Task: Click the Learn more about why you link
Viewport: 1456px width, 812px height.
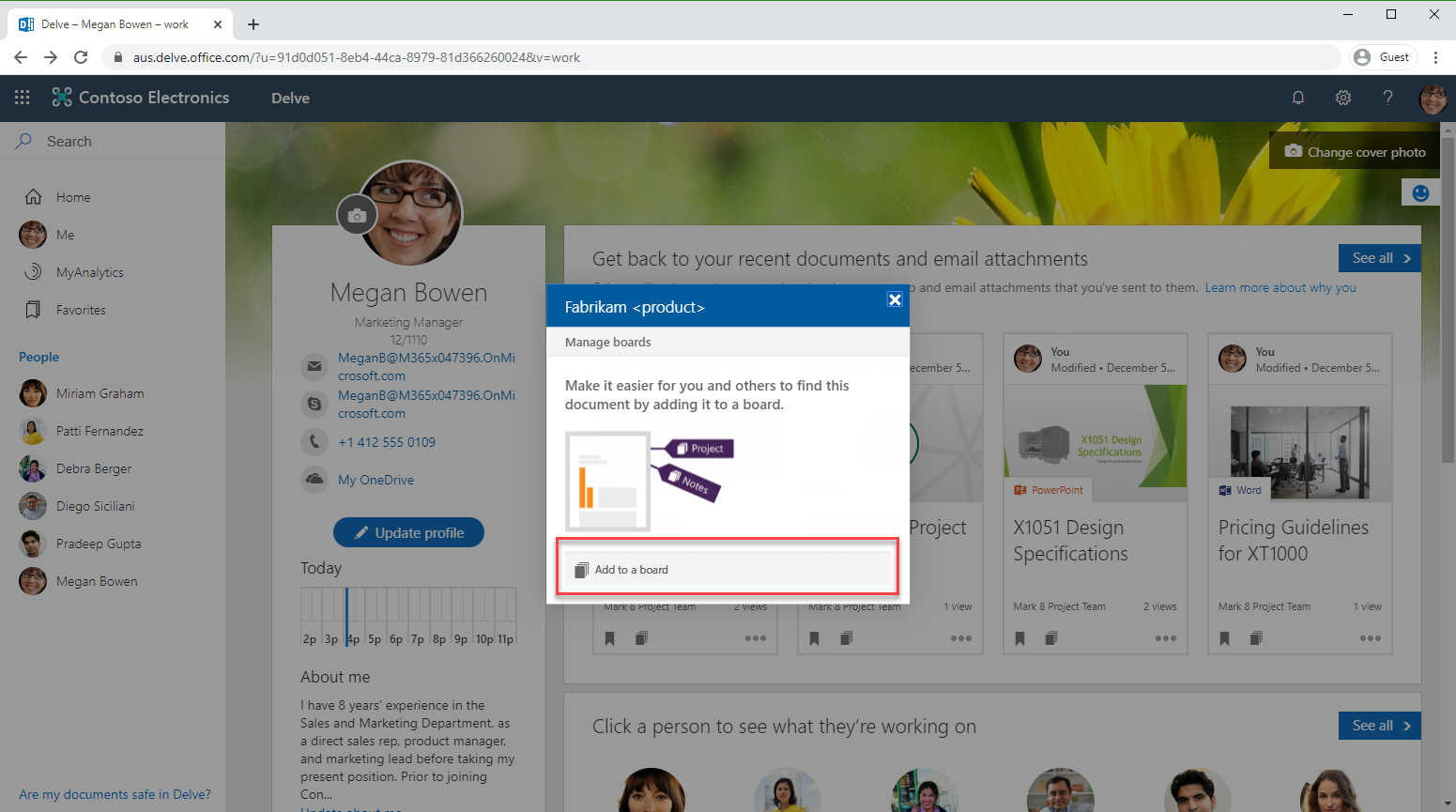Action: [1280, 287]
